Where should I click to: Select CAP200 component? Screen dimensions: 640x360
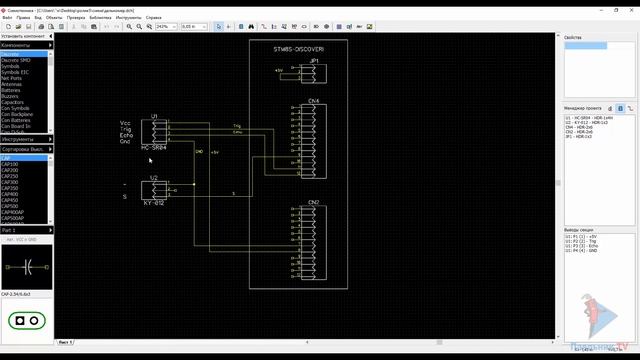24,170
